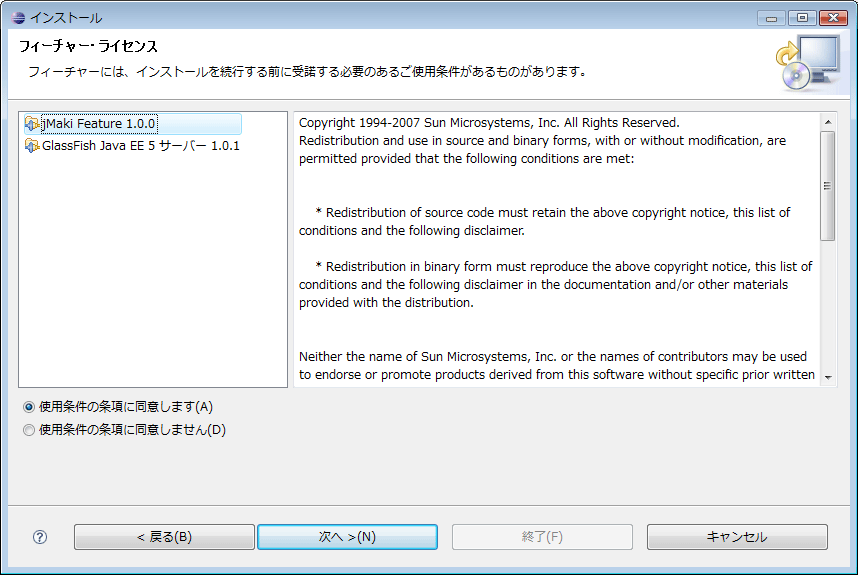Cancel install with キャンセル button
Image resolution: width=858 pixels, height=575 pixels.
pos(737,537)
